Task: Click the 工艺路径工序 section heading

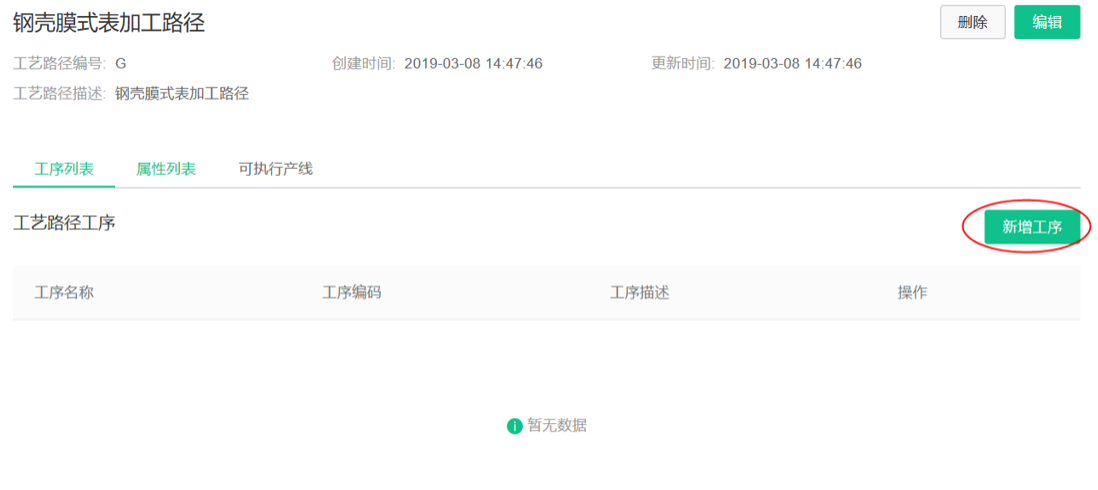Action: [x=64, y=223]
